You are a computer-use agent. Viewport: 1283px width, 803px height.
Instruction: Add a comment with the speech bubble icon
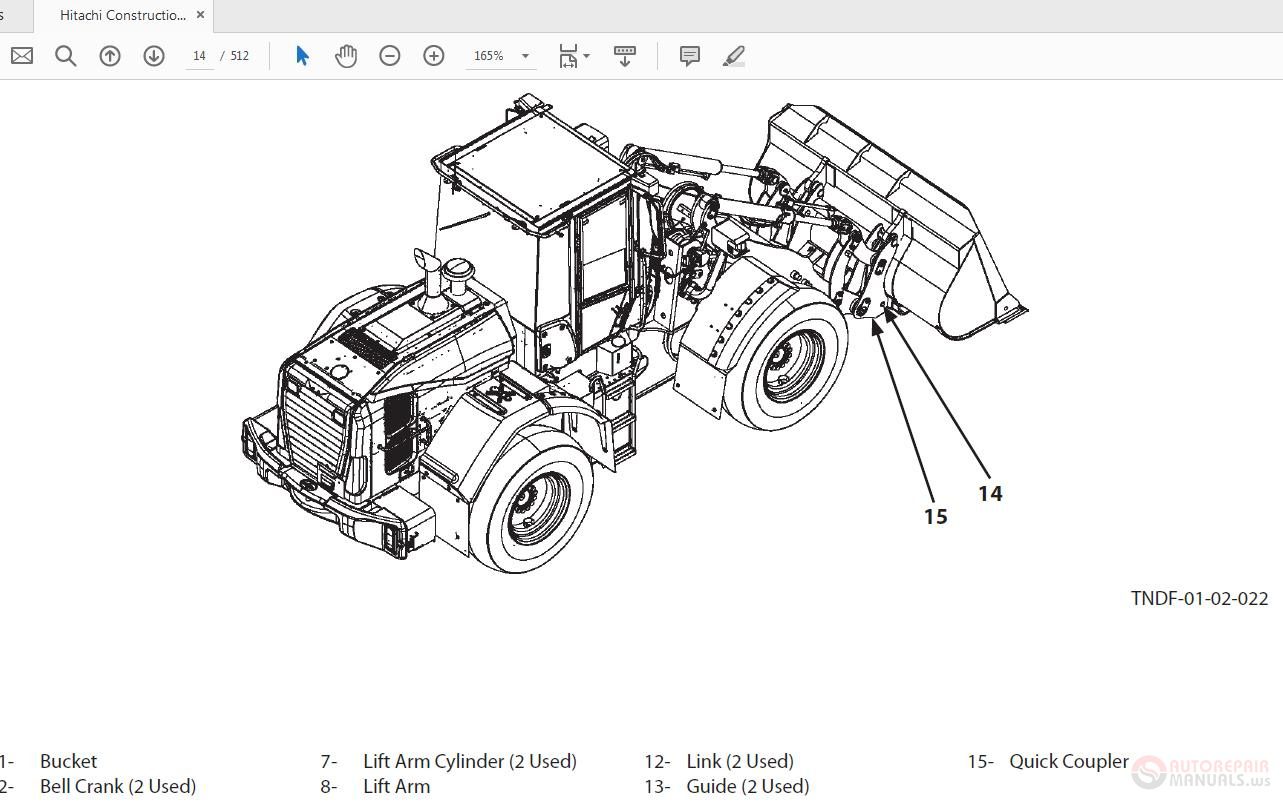click(x=689, y=56)
